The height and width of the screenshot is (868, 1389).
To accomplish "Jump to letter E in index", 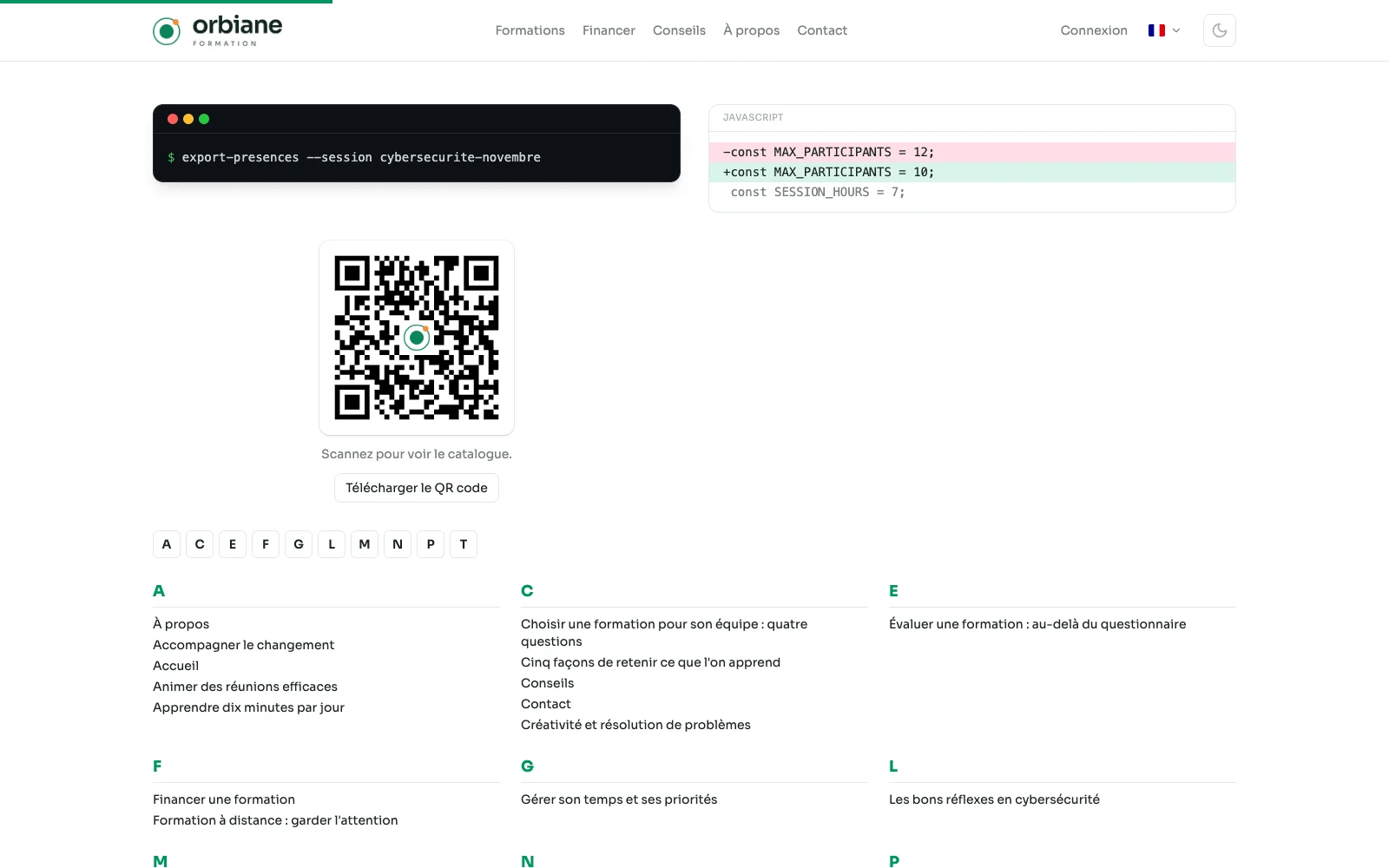I will click(x=233, y=544).
